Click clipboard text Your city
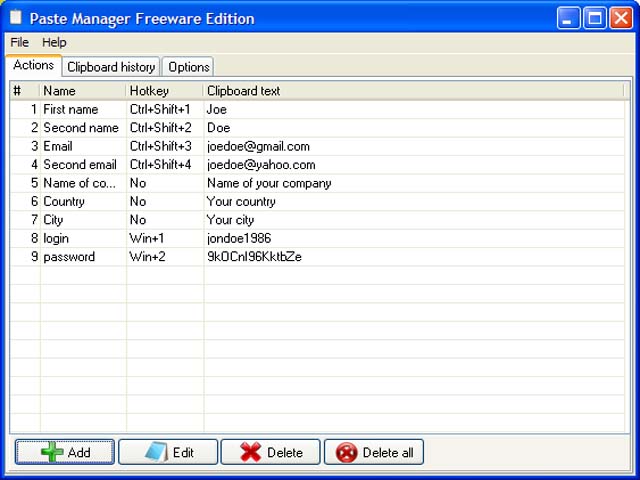The height and width of the screenshot is (480, 640). 230,220
